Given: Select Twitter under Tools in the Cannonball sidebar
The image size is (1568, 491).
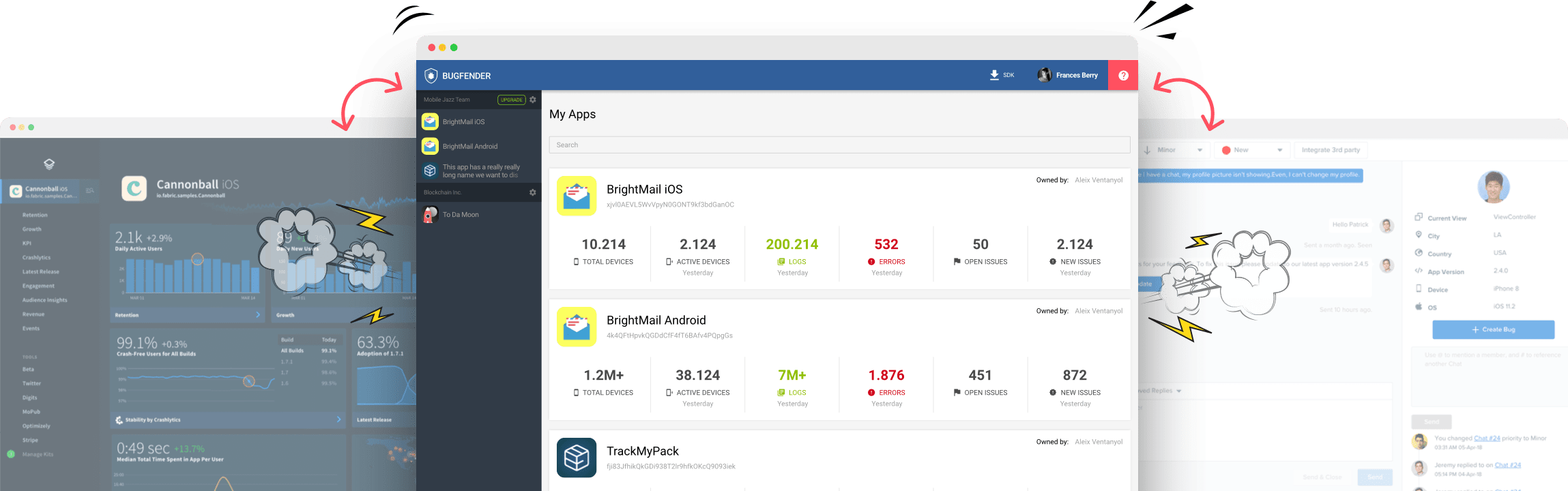Looking at the screenshot, I should (x=31, y=383).
